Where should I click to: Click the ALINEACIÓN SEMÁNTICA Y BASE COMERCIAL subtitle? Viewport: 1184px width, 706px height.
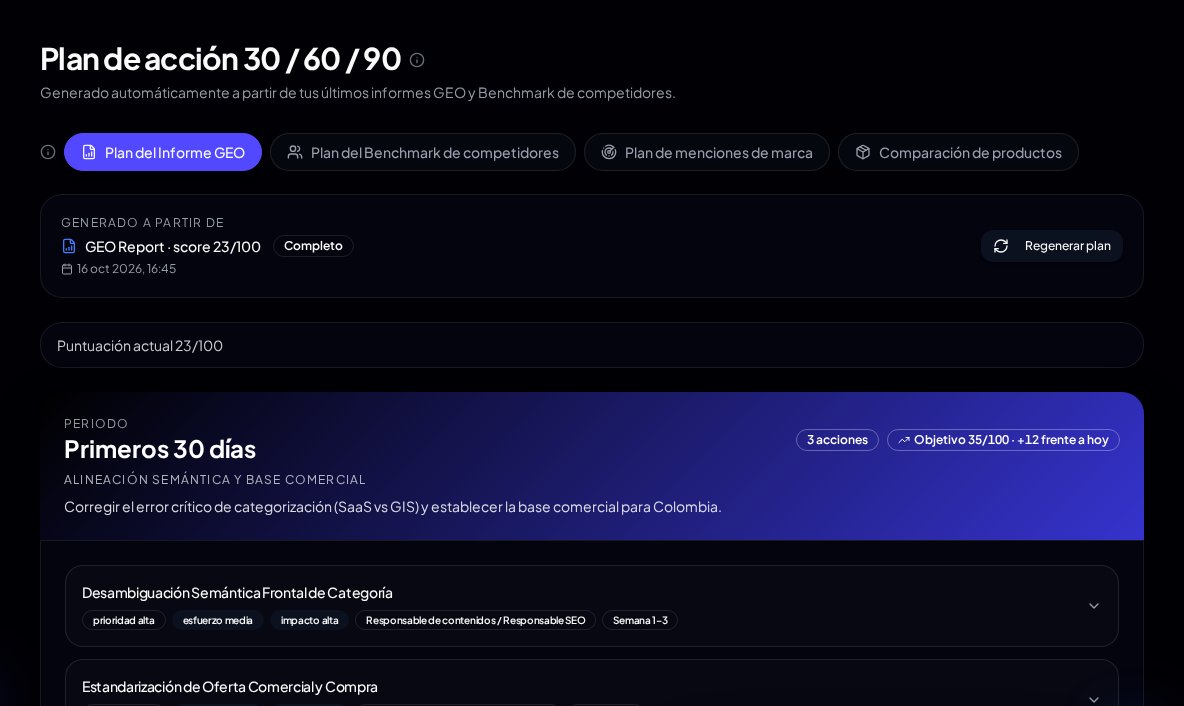pyautogui.click(x=214, y=479)
